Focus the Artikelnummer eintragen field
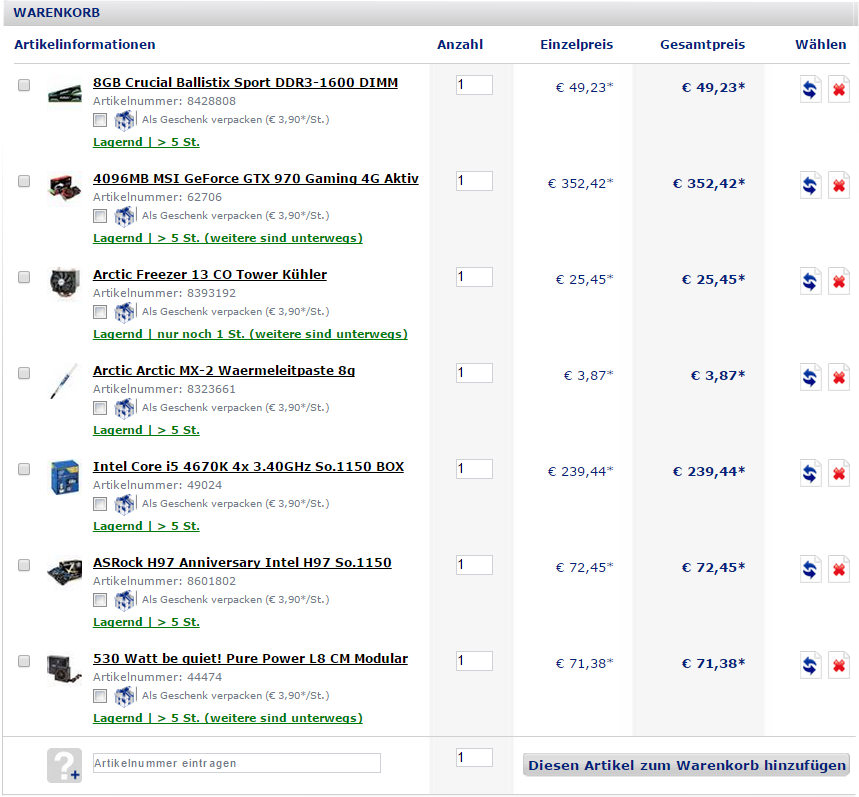859x797 pixels. tap(237, 763)
